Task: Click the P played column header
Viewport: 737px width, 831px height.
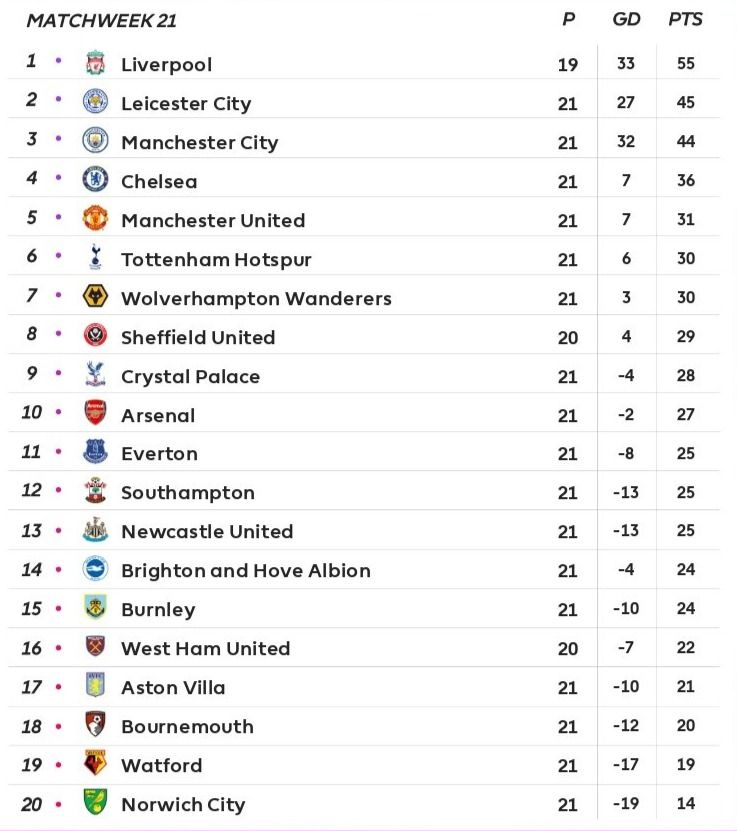Action: tap(569, 19)
